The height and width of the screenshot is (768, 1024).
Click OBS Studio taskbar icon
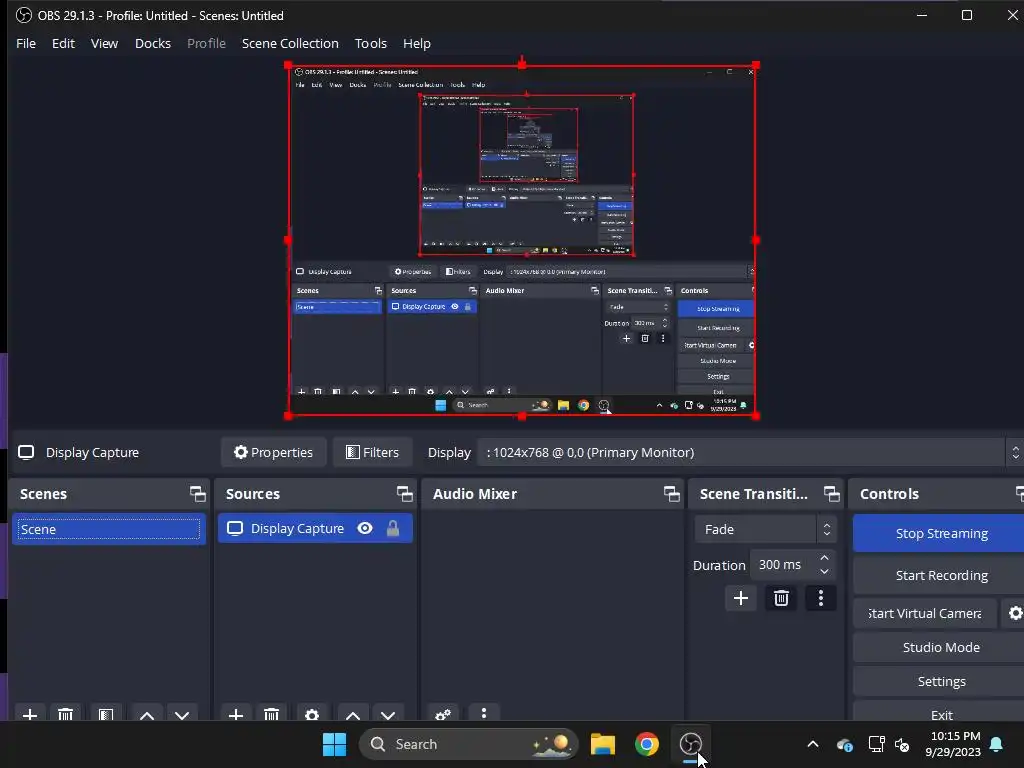point(690,744)
